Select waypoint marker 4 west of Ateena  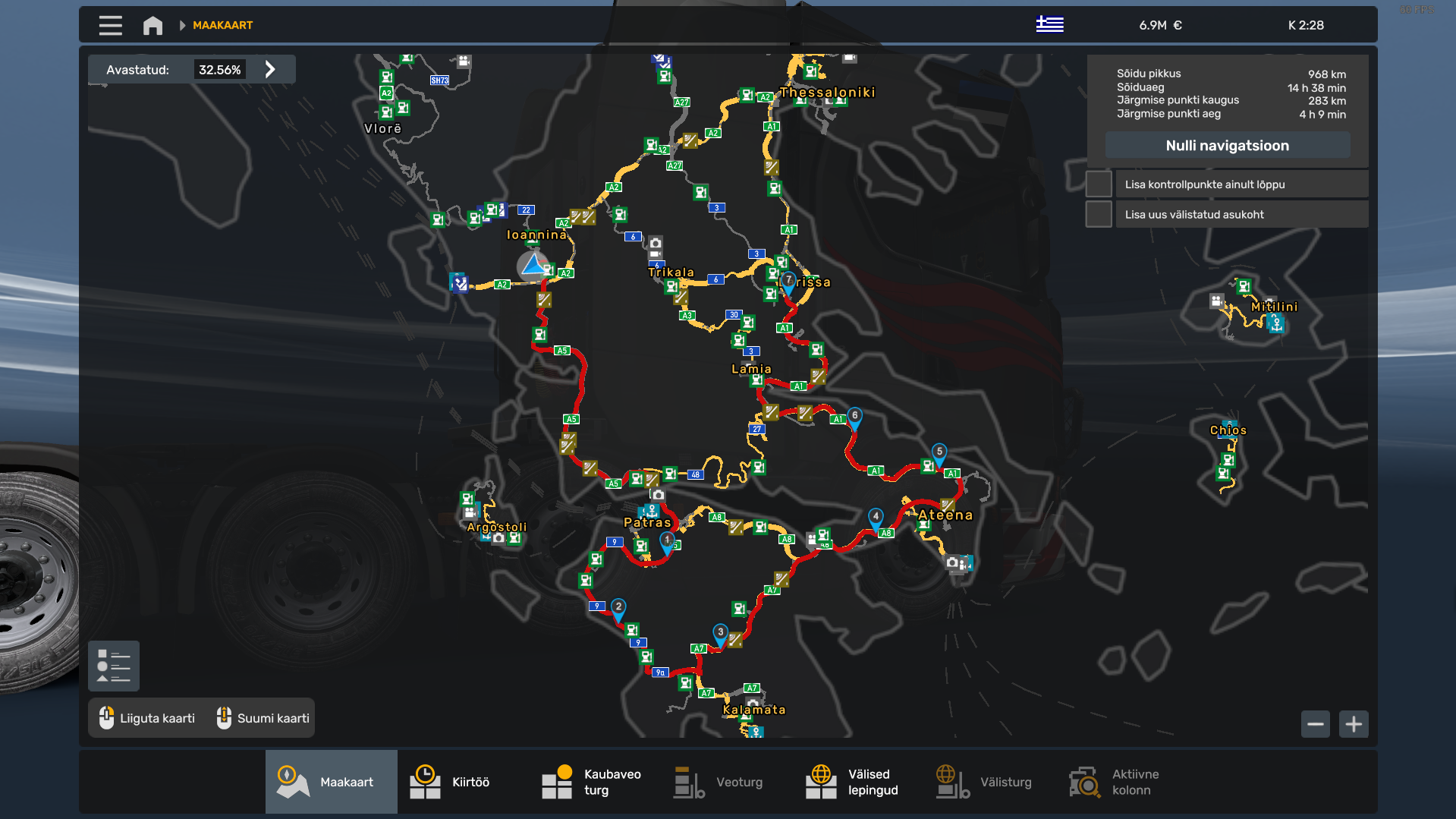click(x=876, y=518)
